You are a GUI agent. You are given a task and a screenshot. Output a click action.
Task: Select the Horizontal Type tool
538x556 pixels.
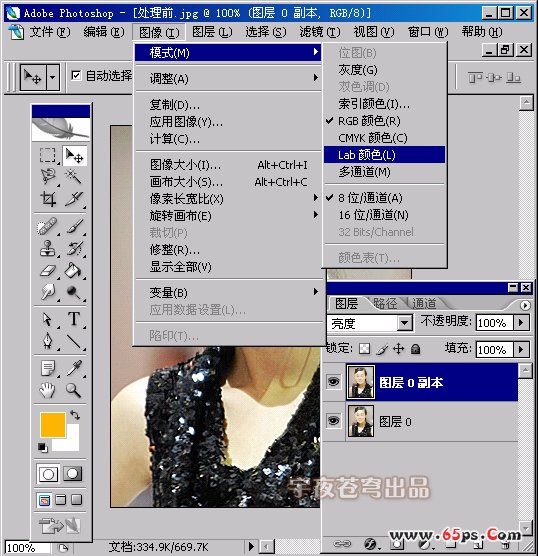coord(74,319)
